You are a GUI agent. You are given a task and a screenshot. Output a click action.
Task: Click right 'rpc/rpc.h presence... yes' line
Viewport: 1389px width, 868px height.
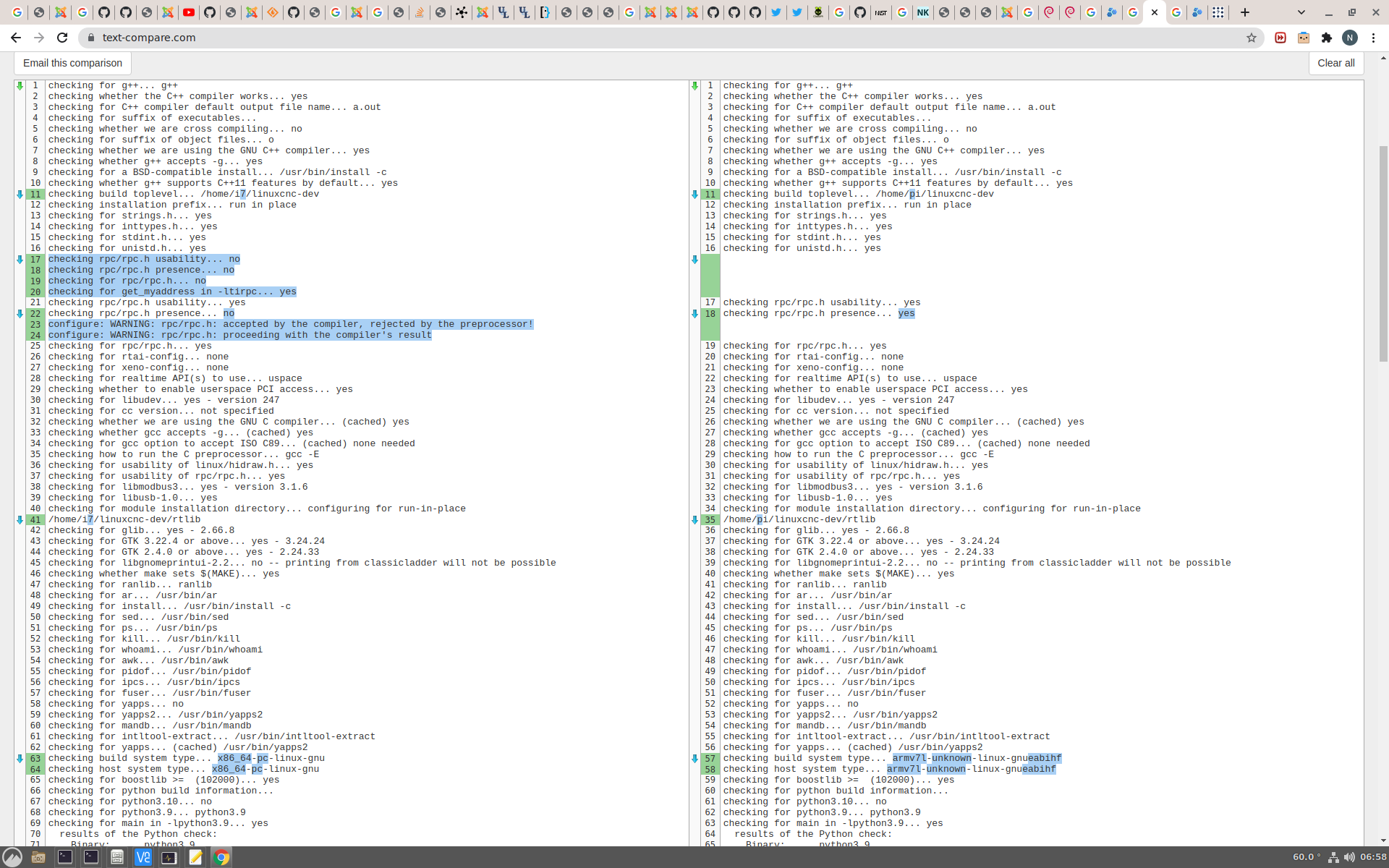819,313
